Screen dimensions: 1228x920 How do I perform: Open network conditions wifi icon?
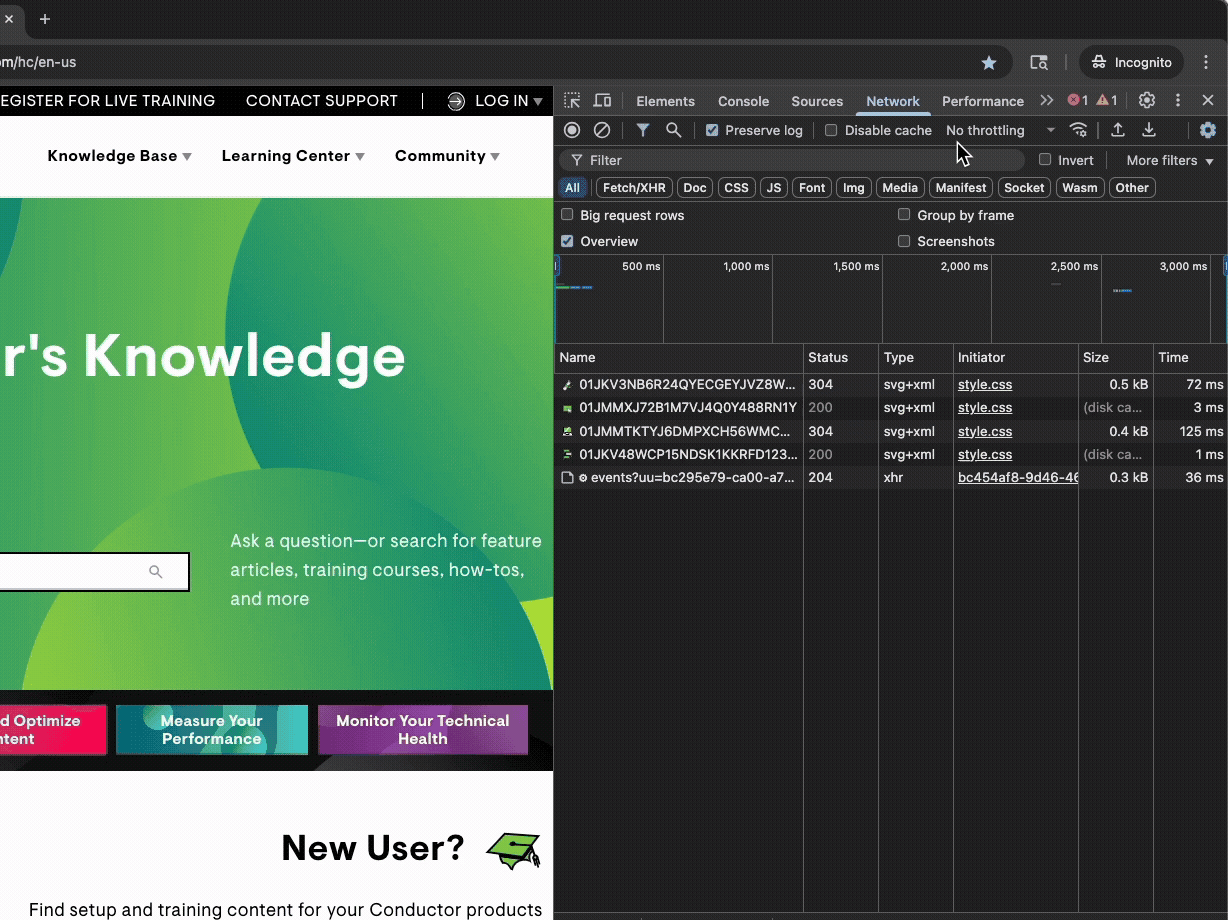(1078, 130)
